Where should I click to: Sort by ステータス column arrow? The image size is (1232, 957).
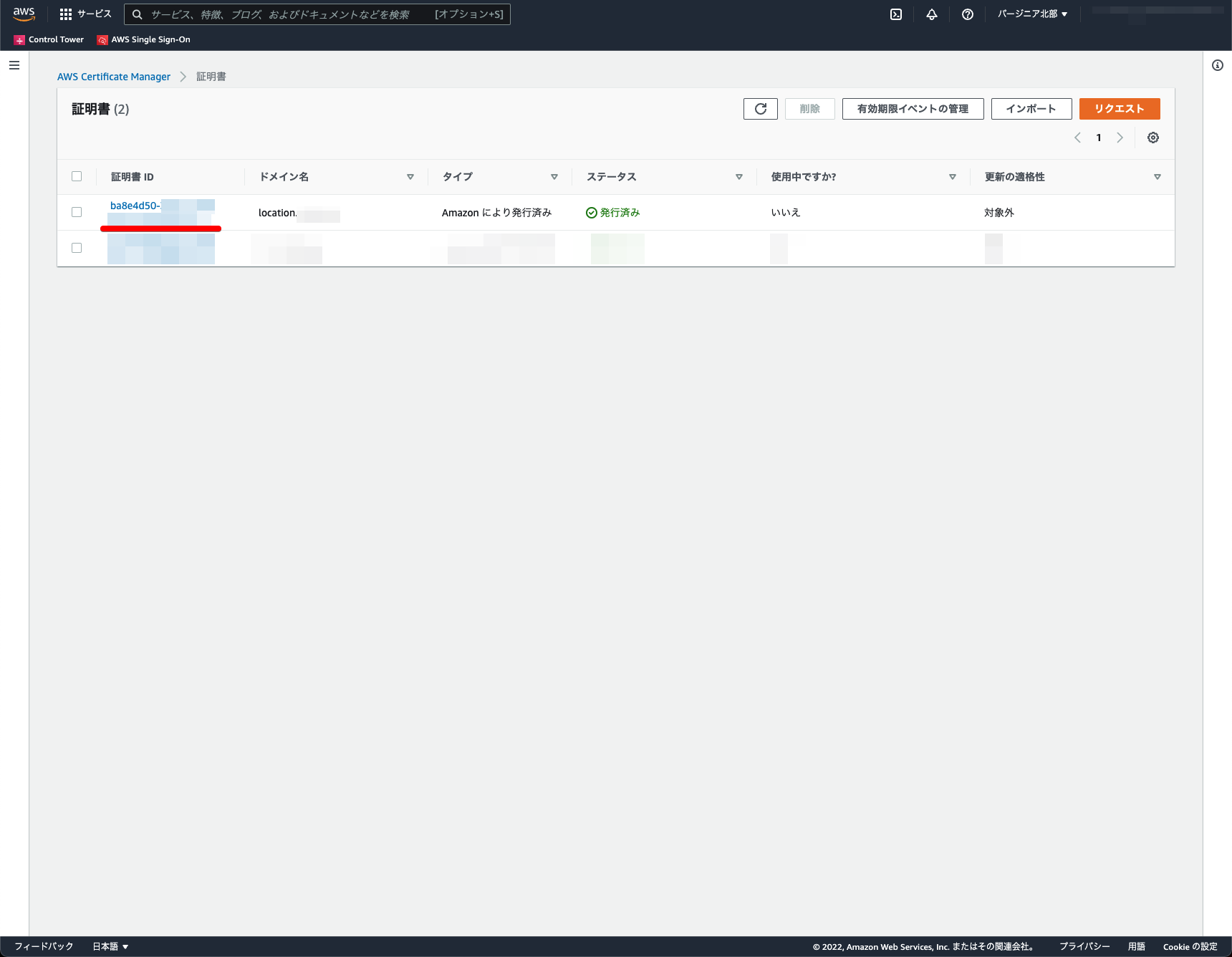[739, 177]
